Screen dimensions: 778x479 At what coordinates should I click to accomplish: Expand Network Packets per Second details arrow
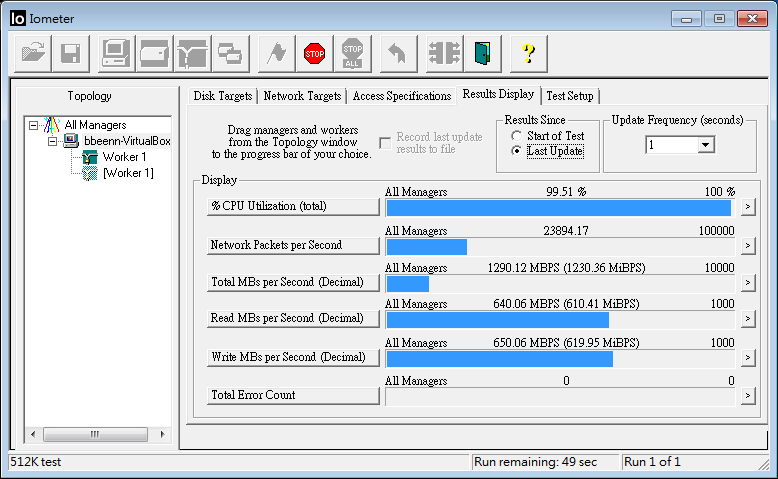[748, 245]
